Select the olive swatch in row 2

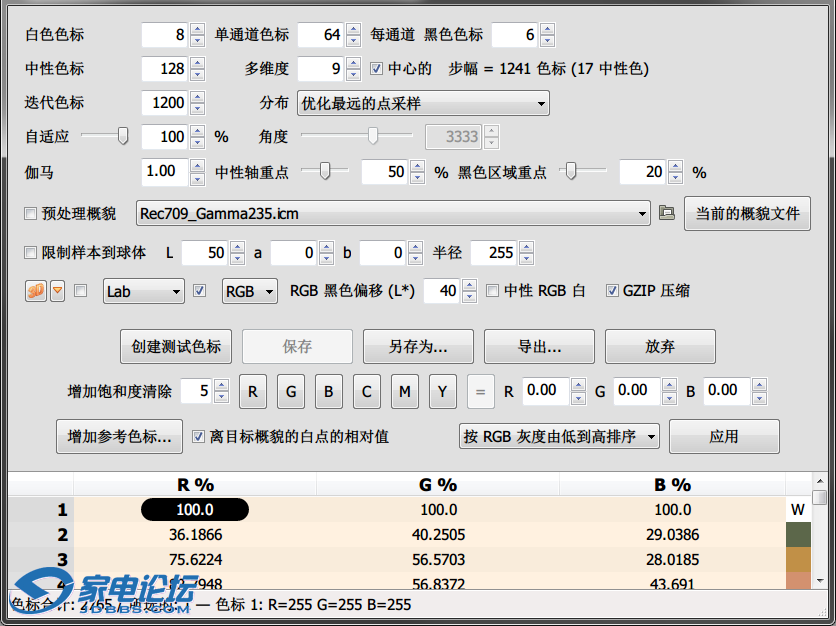point(799,535)
